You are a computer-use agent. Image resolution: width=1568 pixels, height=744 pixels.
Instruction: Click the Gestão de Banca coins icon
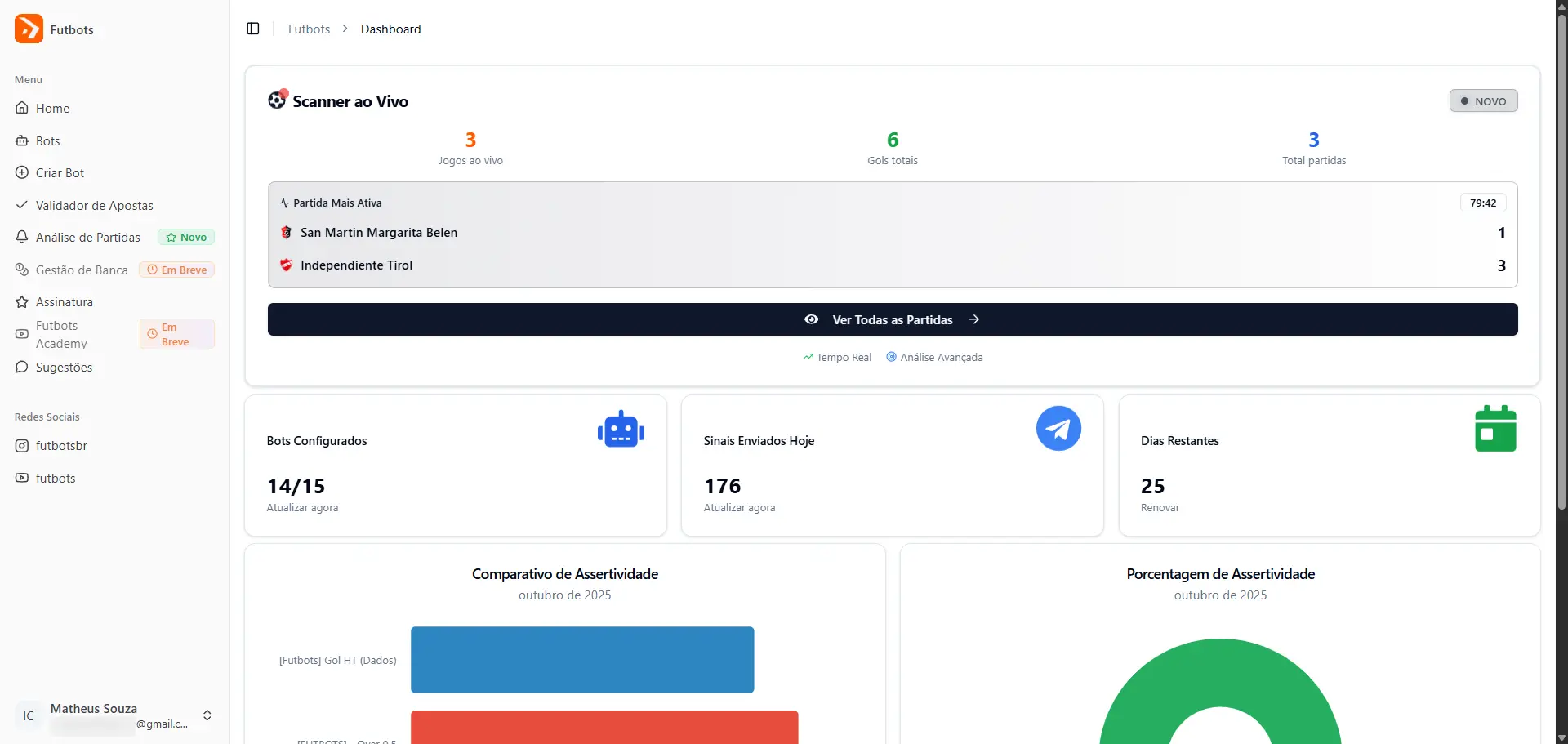22,270
